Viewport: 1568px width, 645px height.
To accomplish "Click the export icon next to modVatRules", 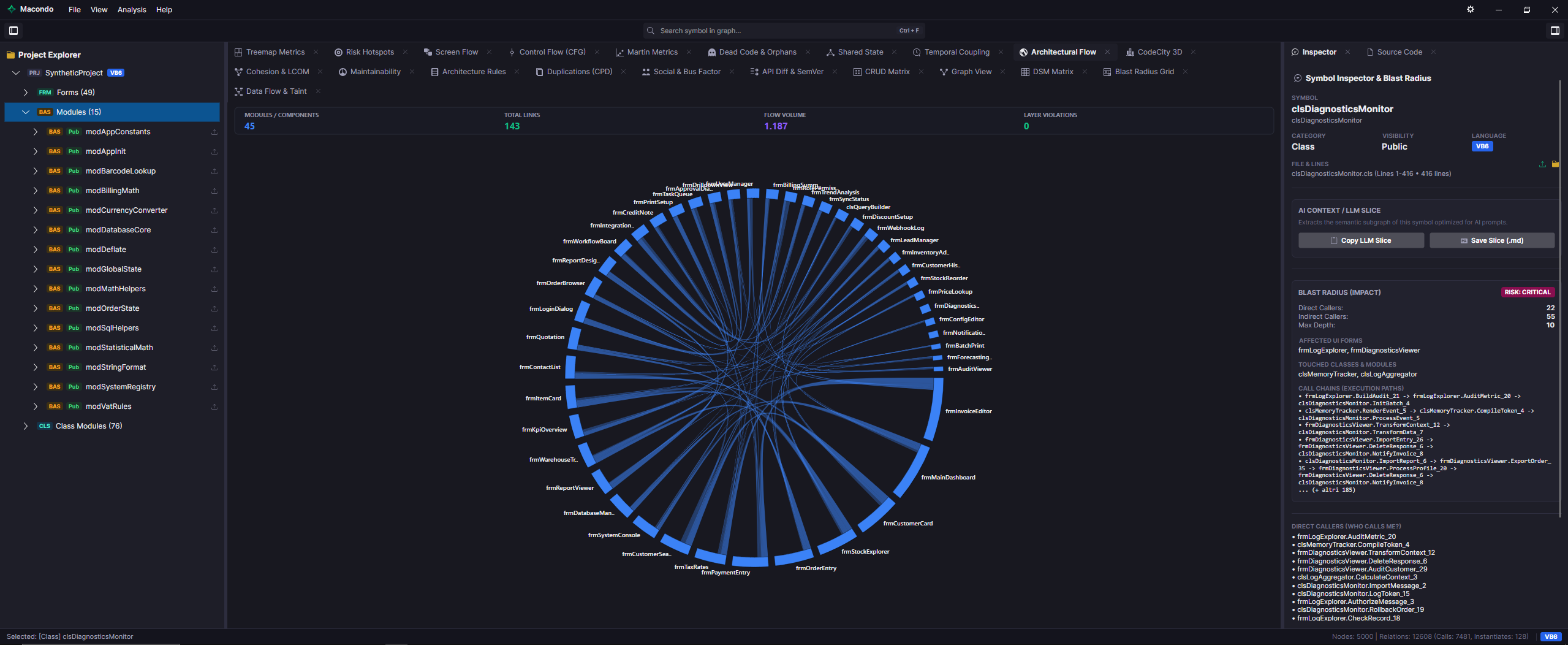I will pos(214,406).
